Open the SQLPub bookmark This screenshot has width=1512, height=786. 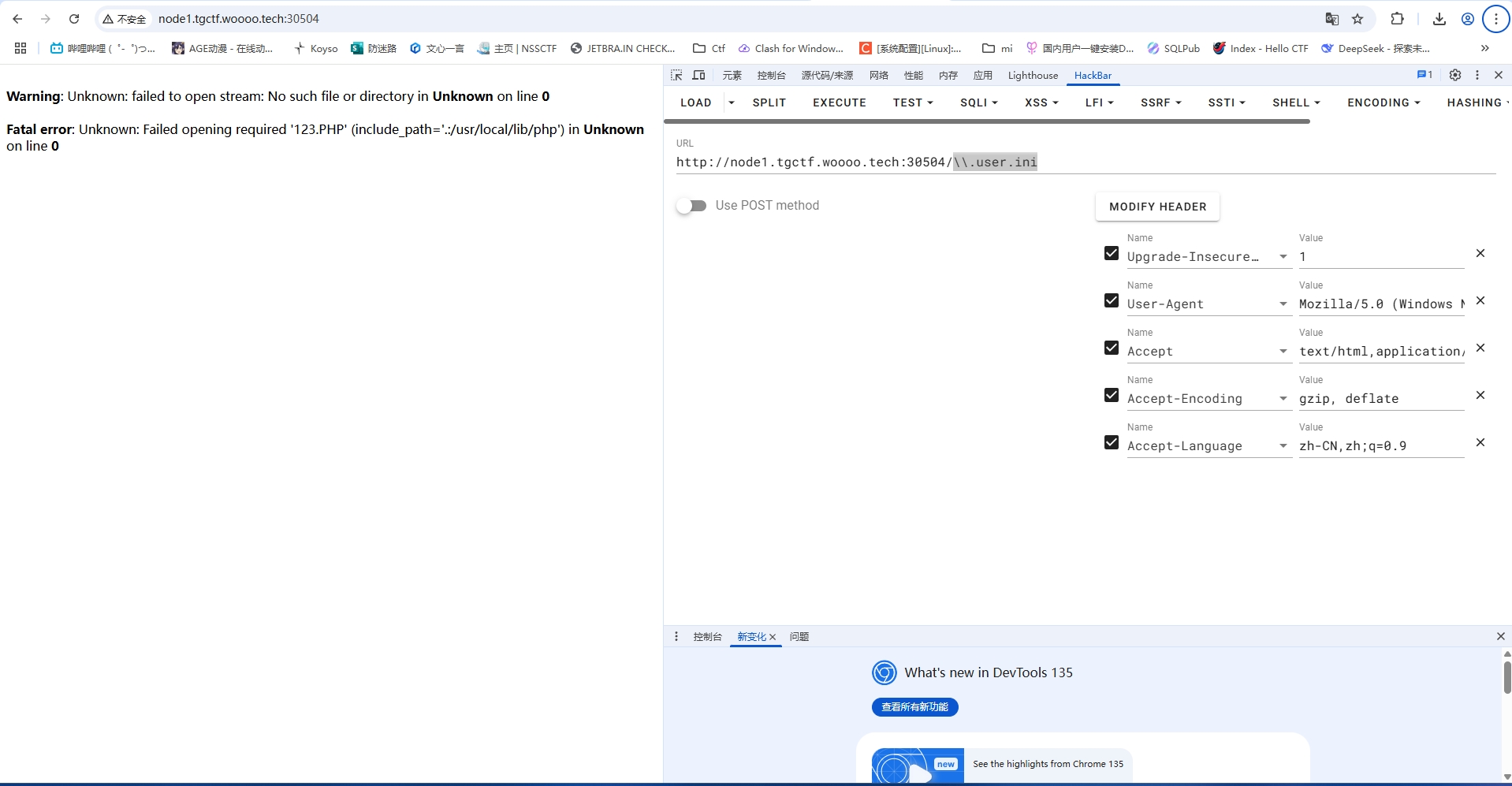click(x=1174, y=48)
